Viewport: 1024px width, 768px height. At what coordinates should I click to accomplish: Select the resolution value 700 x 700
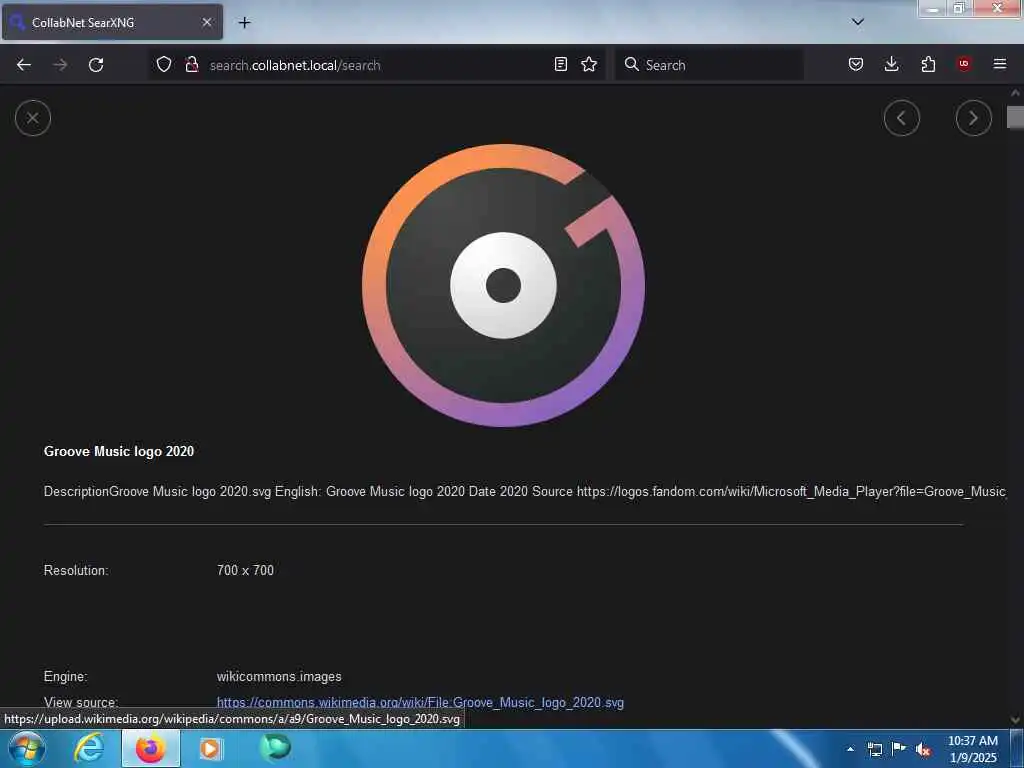point(245,570)
